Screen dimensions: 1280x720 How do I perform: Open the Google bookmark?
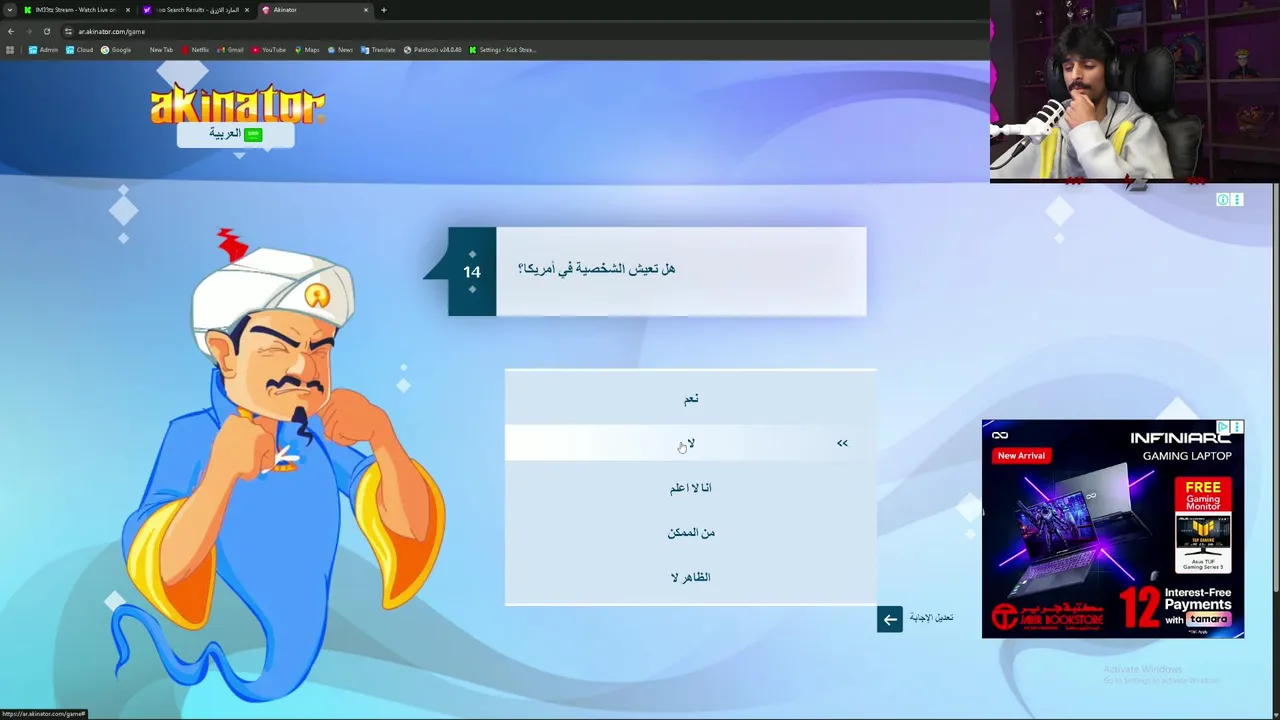tap(116, 50)
